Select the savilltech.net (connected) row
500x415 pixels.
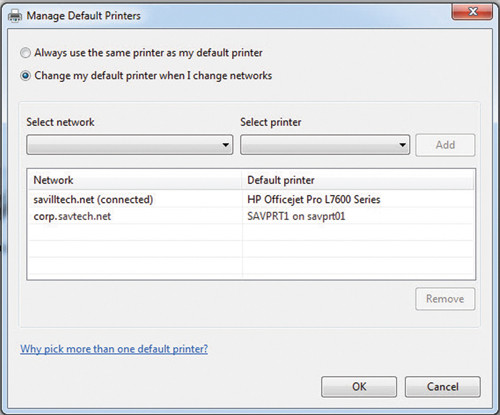(x=251, y=199)
